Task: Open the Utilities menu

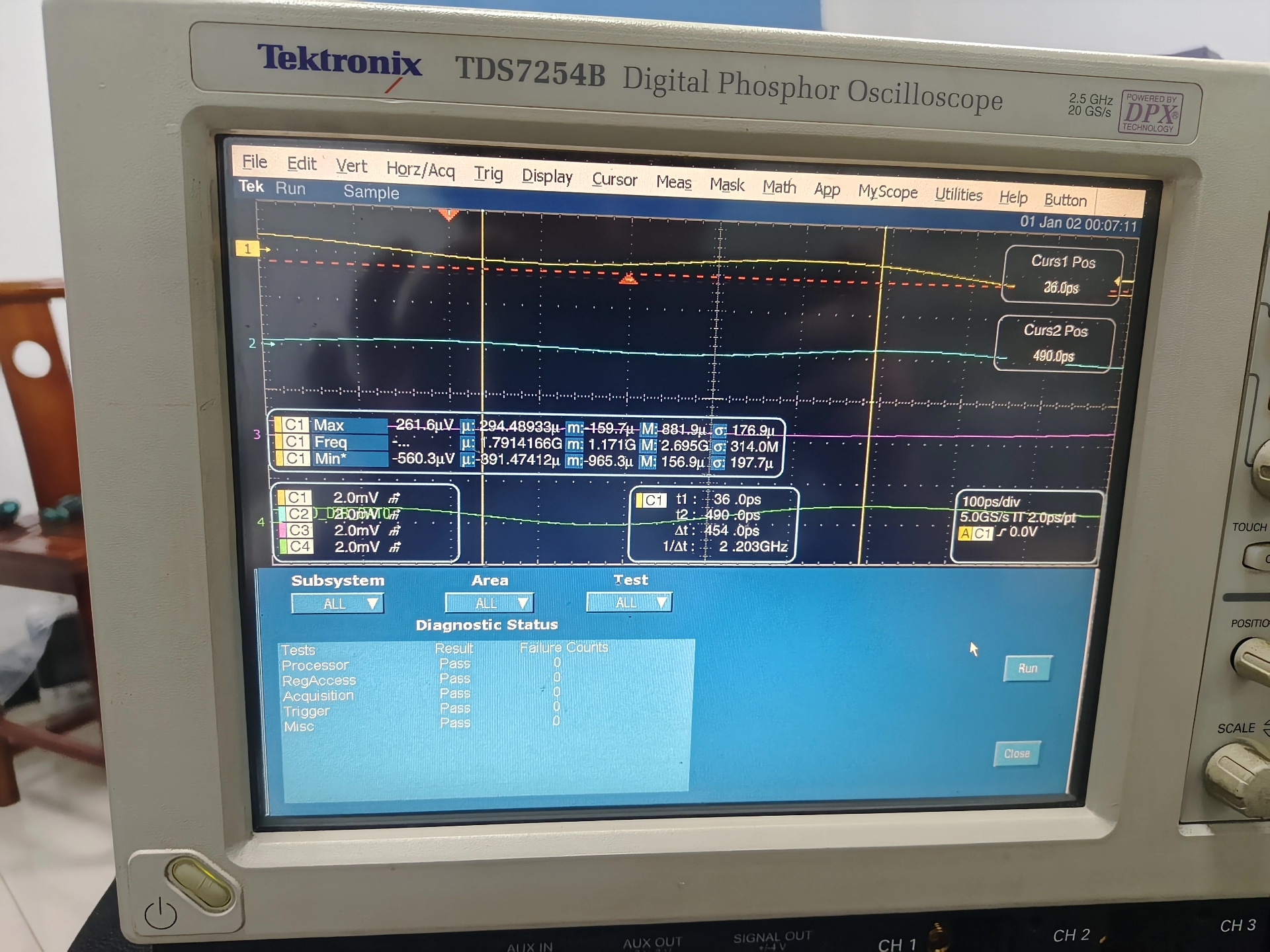Action: click(958, 195)
